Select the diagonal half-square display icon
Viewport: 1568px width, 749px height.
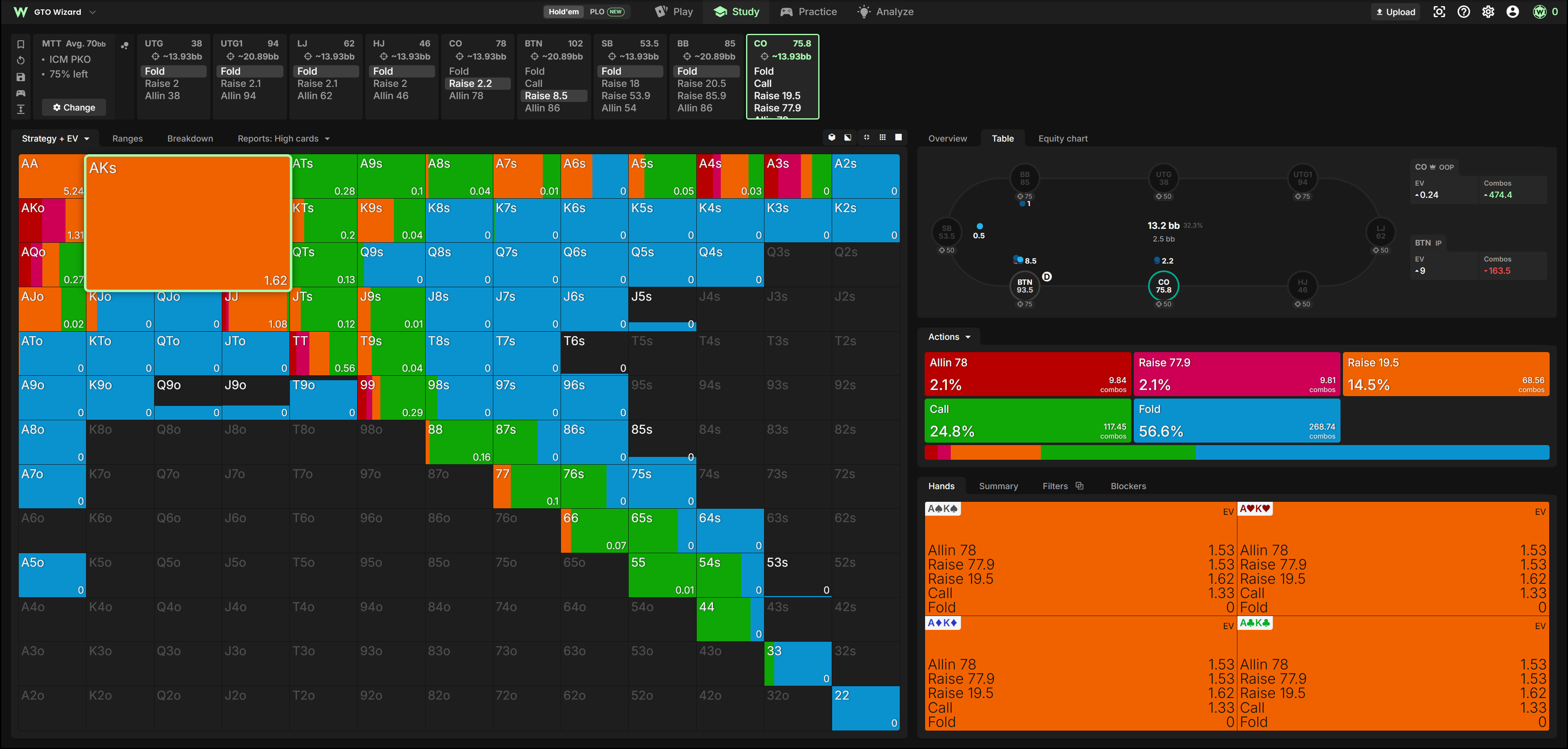(x=848, y=137)
